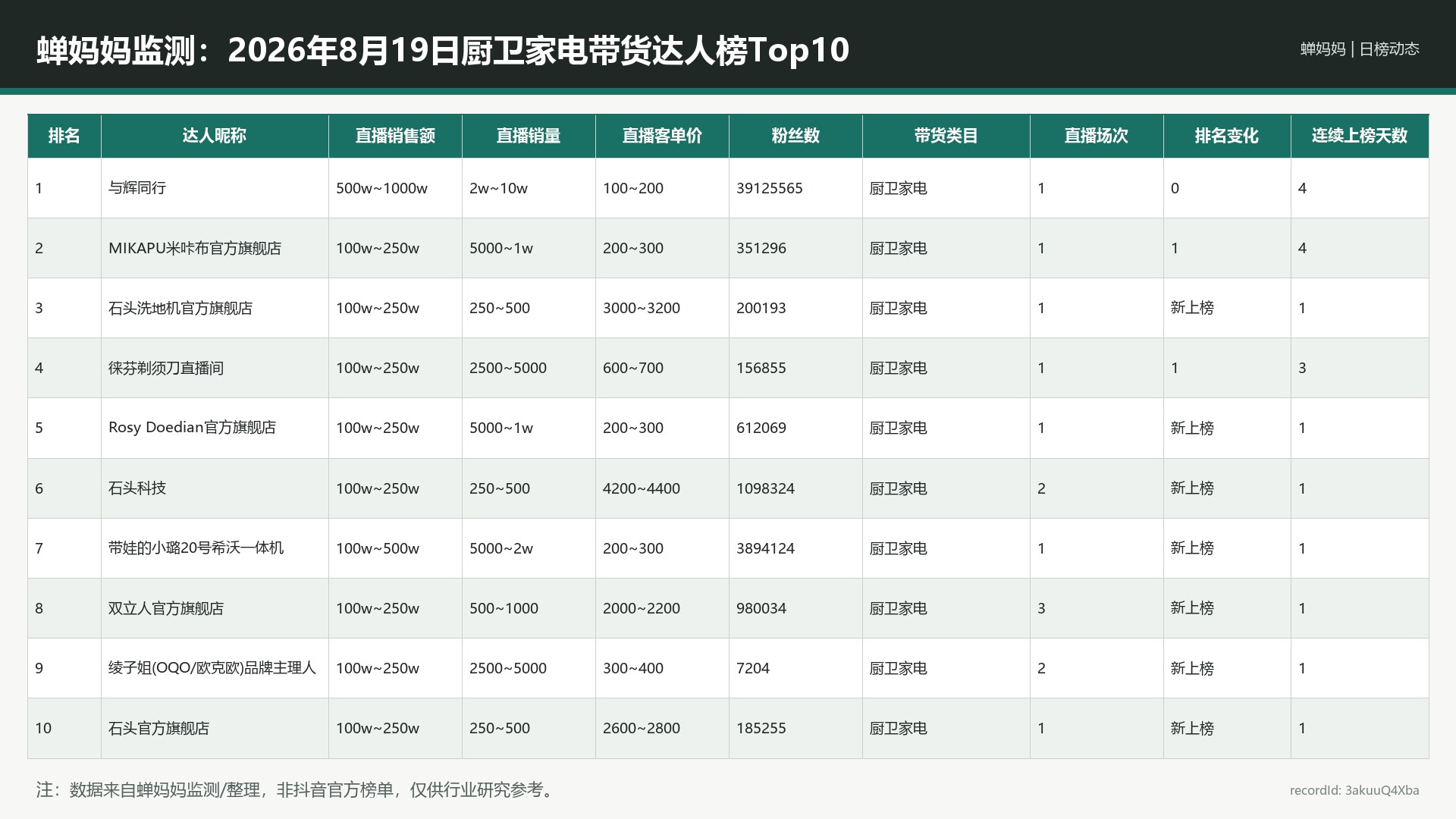
Task: Click 蝉妈妈 | 日榜动态 header label
Action: tap(1360, 49)
